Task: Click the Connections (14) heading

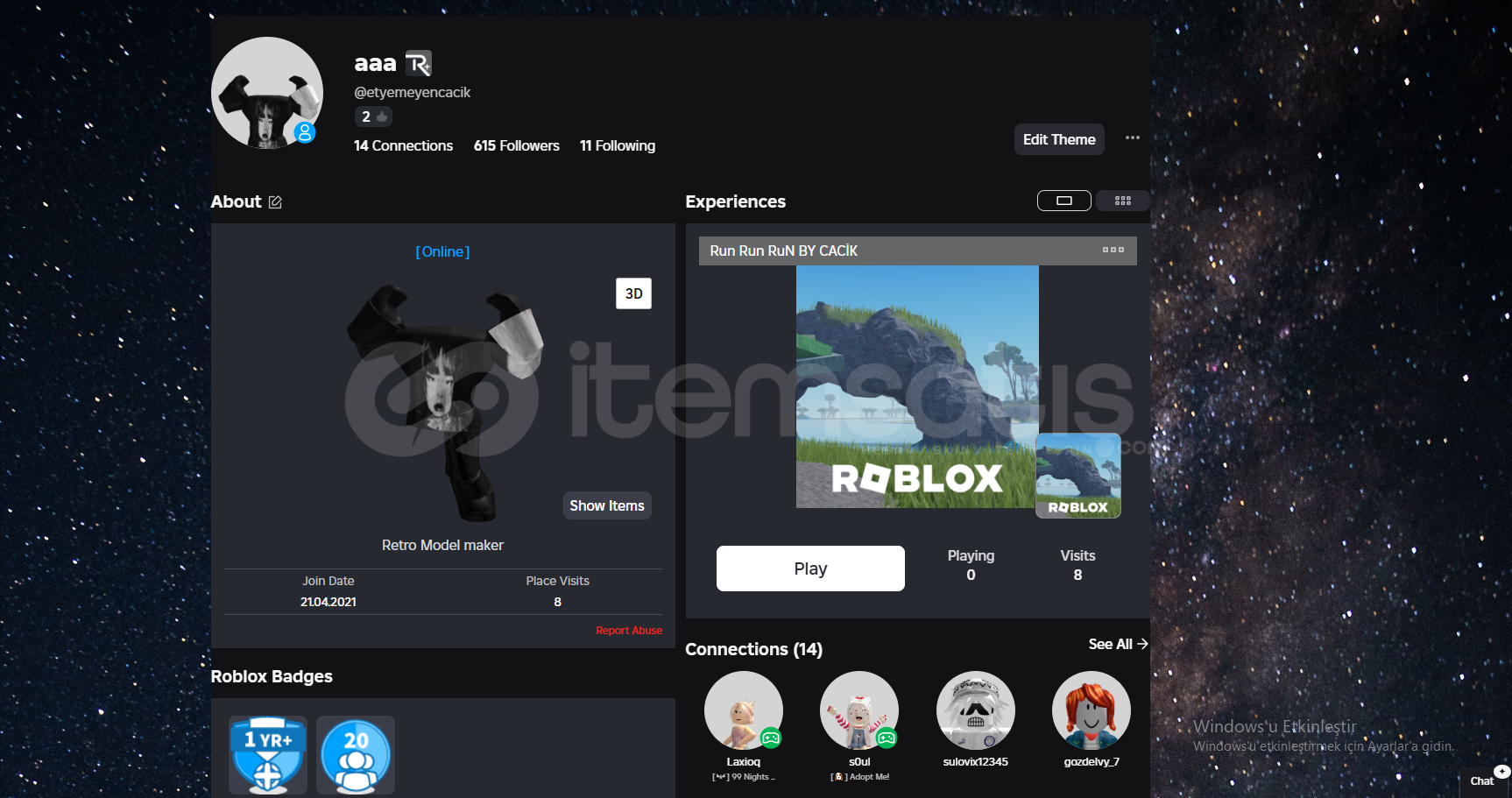Action: pyautogui.click(x=753, y=649)
